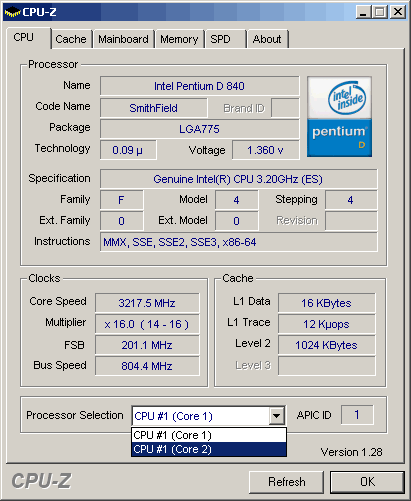Go to the SPD tab
Viewport: 411px width, 501px height.
point(225,39)
